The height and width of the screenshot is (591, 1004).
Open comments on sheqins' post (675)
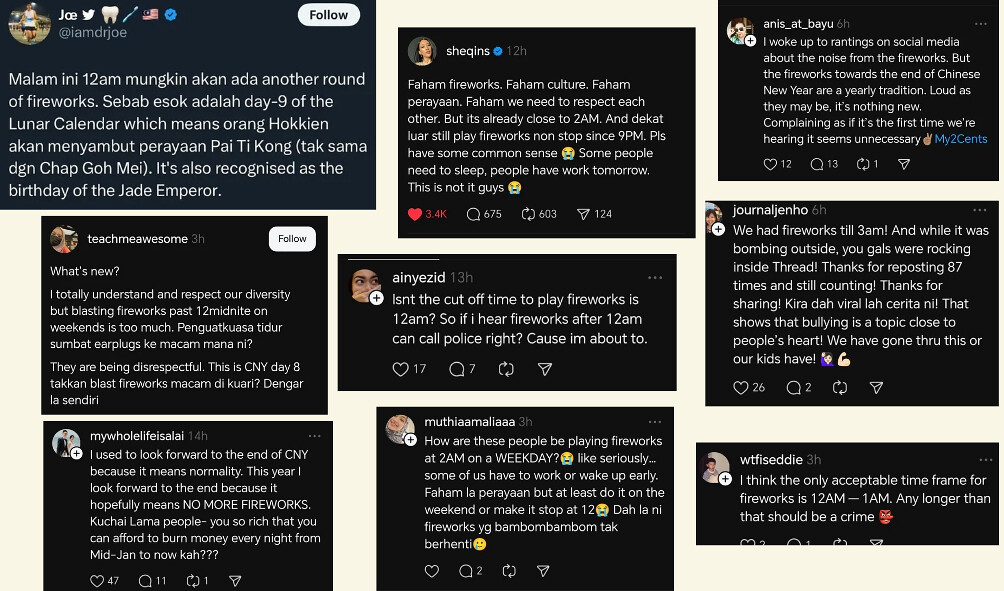point(474,214)
